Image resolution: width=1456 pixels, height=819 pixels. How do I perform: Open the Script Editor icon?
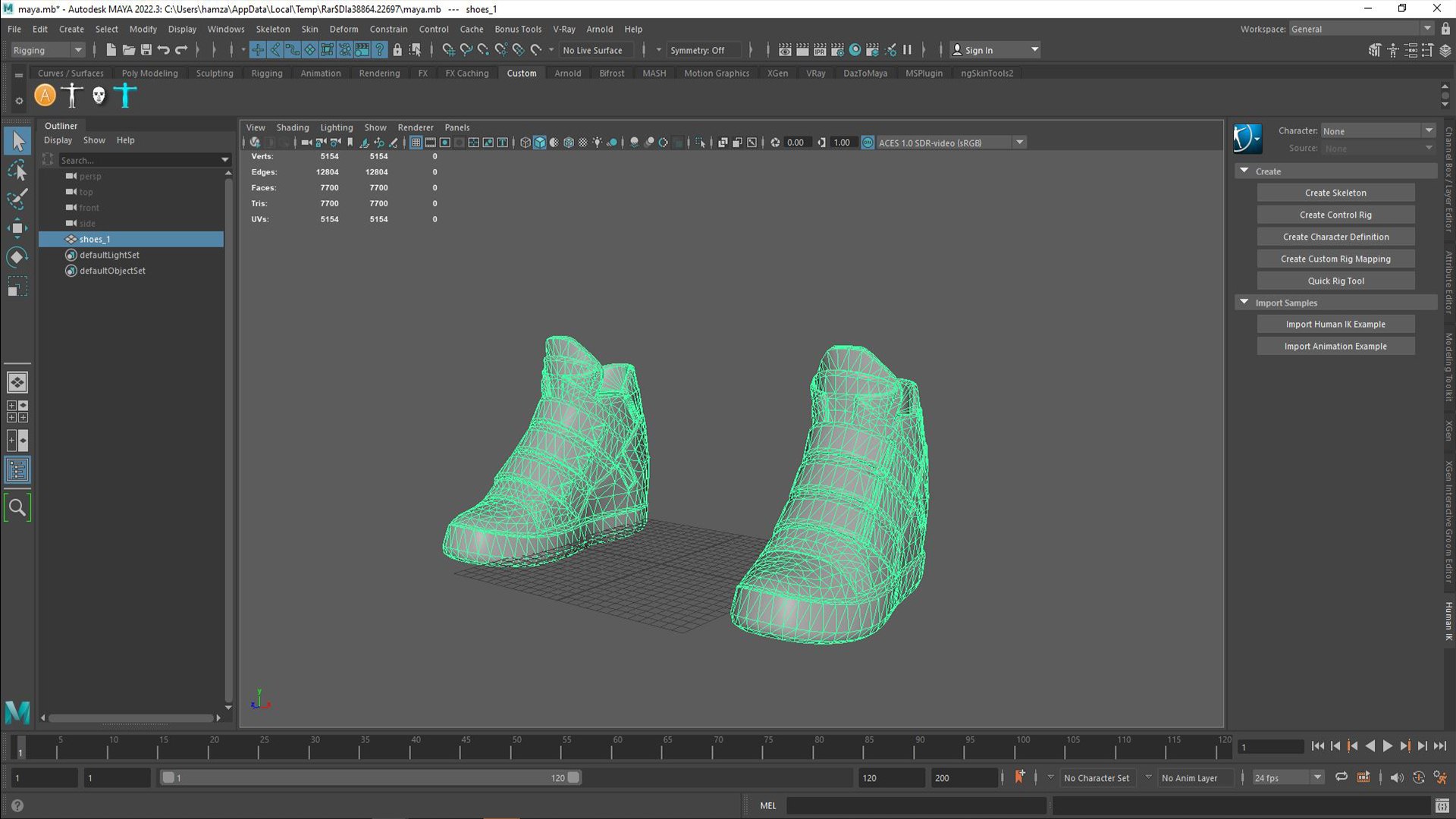coord(1442,805)
